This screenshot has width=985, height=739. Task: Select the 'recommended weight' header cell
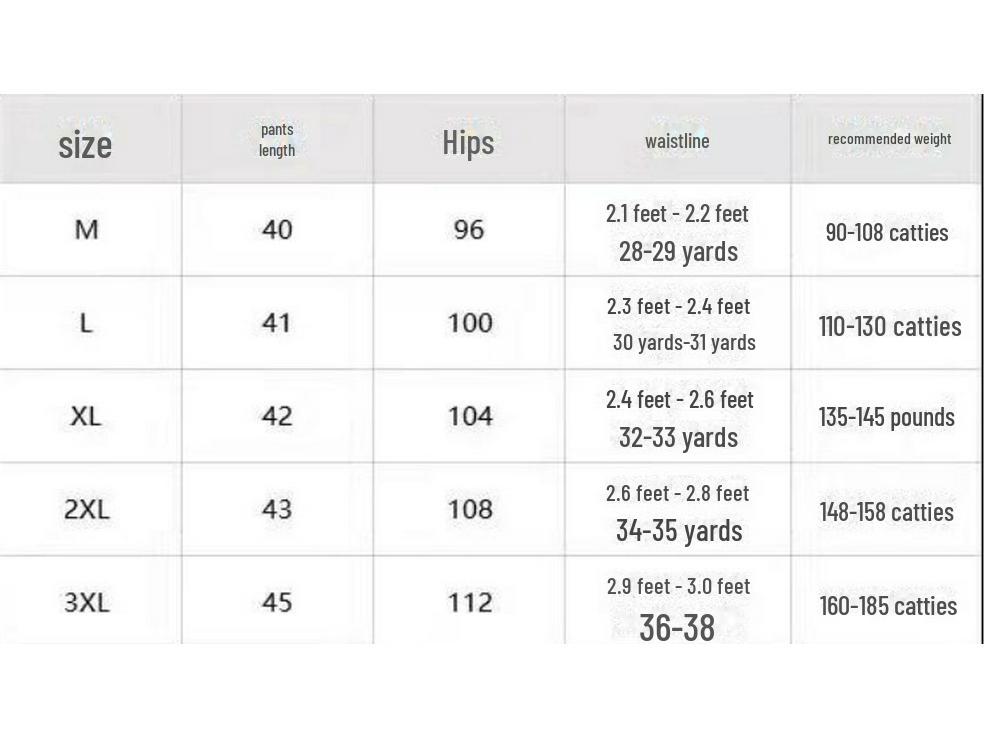tap(889, 139)
